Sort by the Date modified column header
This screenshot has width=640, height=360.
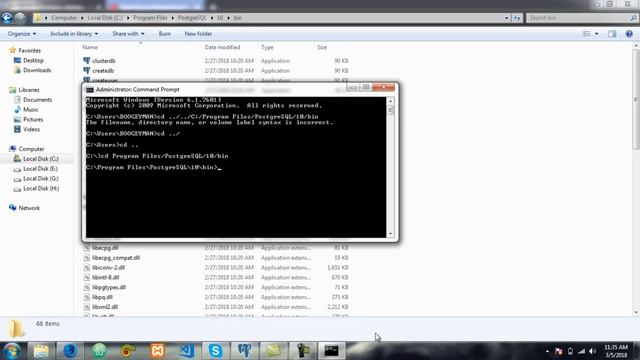tap(222, 47)
